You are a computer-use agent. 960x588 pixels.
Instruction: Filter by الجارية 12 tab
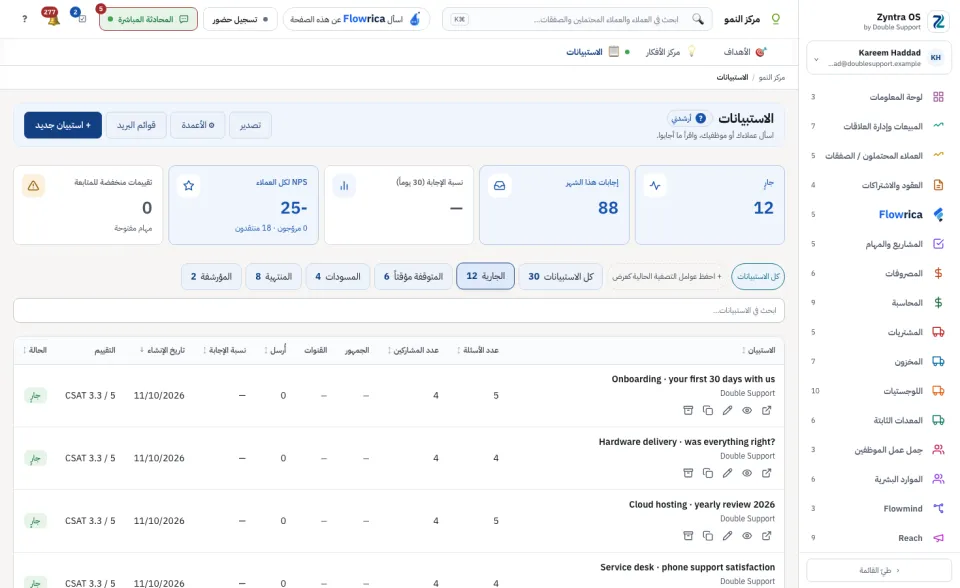[x=486, y=276]
